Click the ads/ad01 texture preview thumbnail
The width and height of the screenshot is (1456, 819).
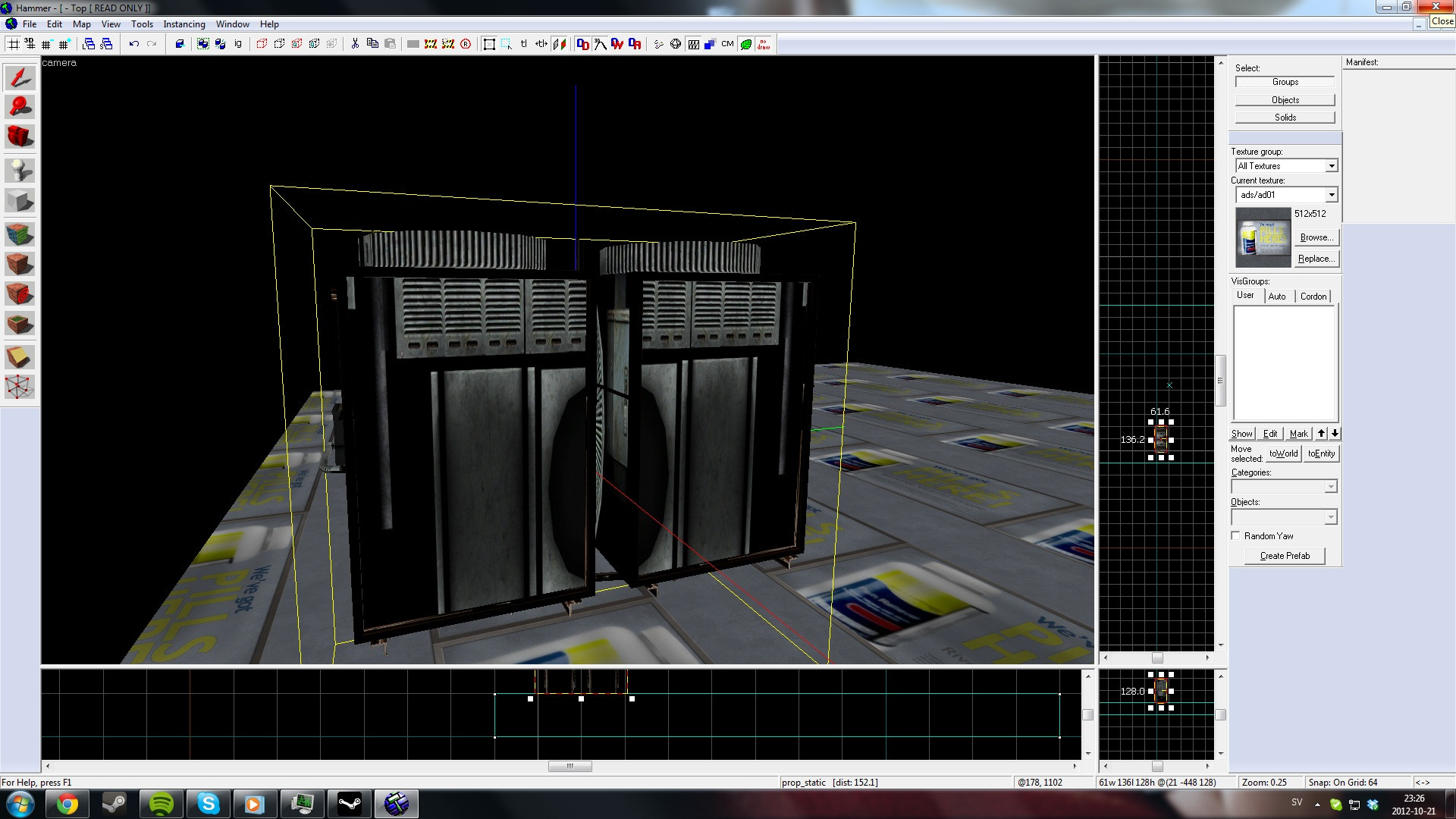[1263, 238]
